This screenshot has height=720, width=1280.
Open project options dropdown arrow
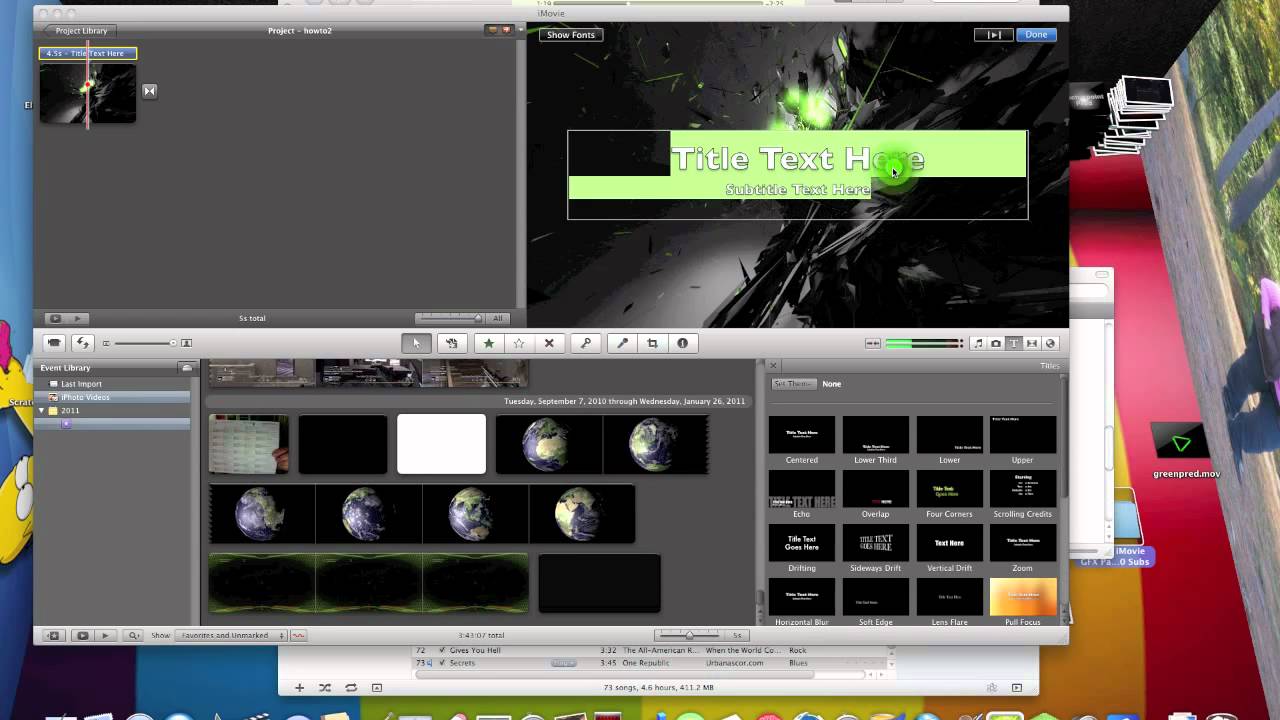pyautogui.click(x=521, y=30)
